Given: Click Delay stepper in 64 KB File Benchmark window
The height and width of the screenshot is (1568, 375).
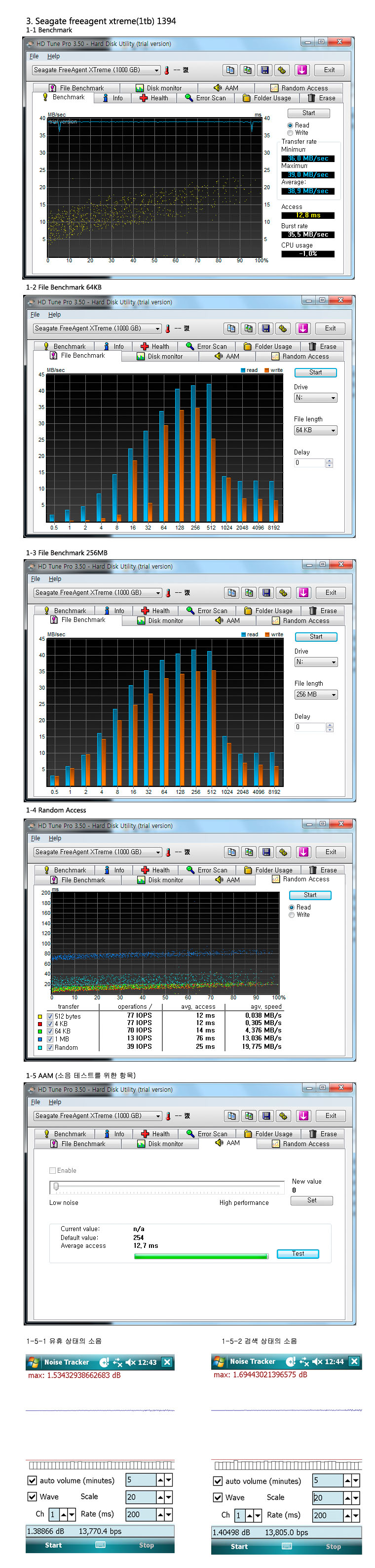Looking at the screenshot, I should pos(329,462).
